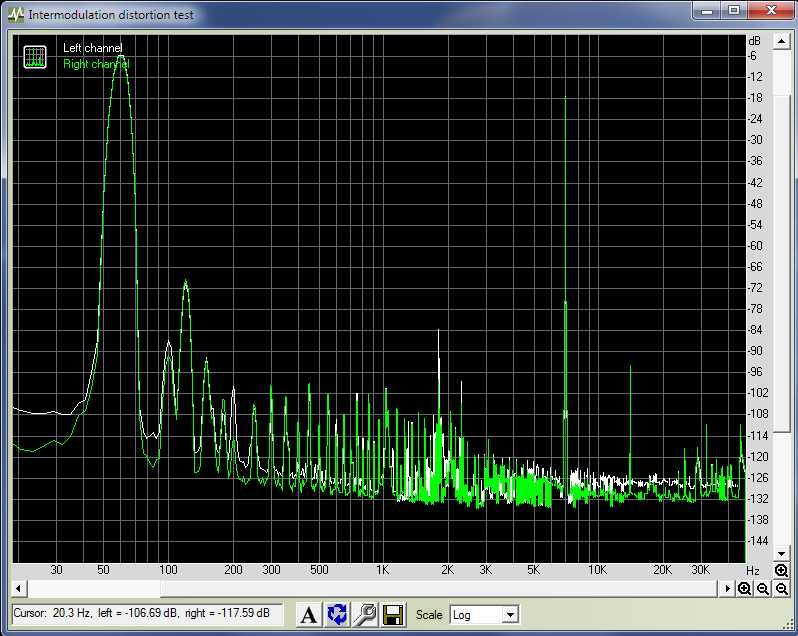Screen dimensions: 798x636
Task: Click the '1K' frequency axis label
Action: (x=382, y=570)
